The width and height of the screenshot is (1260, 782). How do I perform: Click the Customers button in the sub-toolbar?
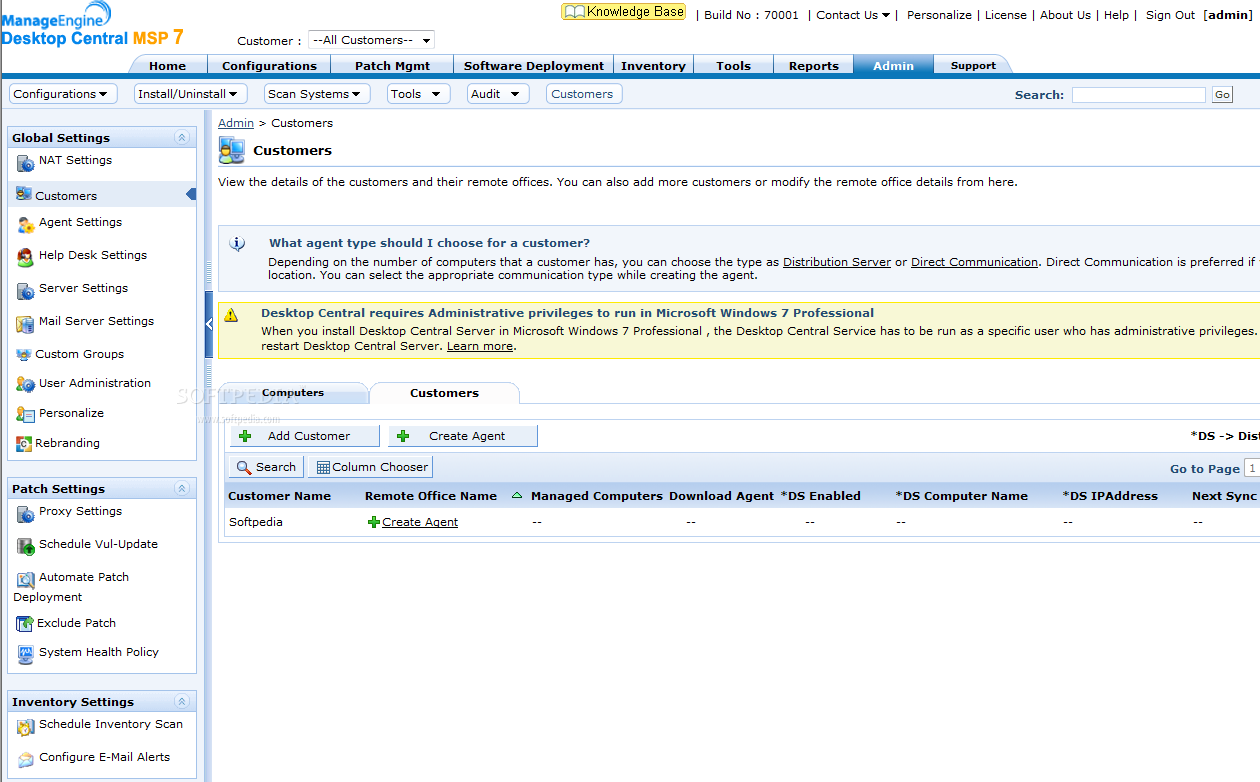tap(582, 94)
